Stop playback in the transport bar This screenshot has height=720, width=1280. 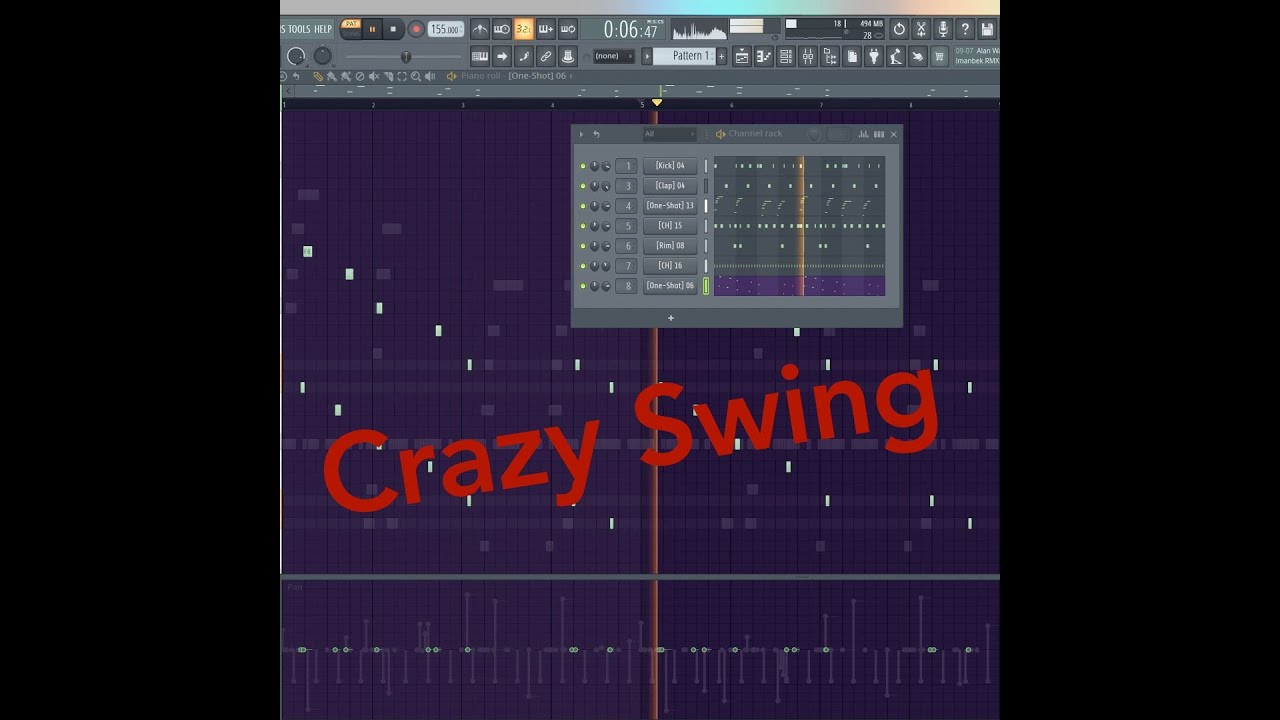[x=393, y=29]
